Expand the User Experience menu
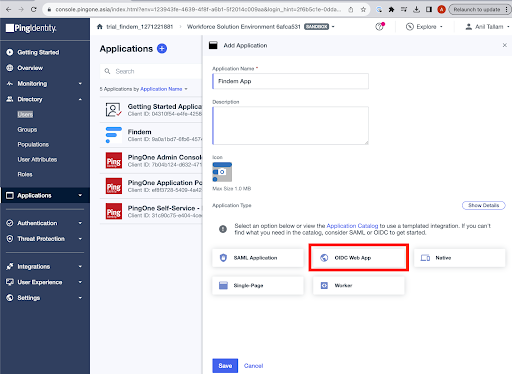 (x=45, y=282)
